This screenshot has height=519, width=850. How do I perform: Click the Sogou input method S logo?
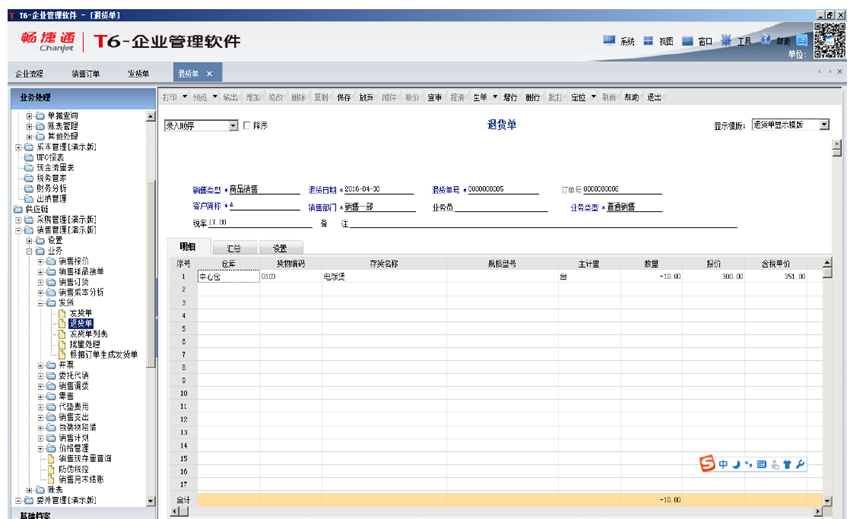click(707, 464)
